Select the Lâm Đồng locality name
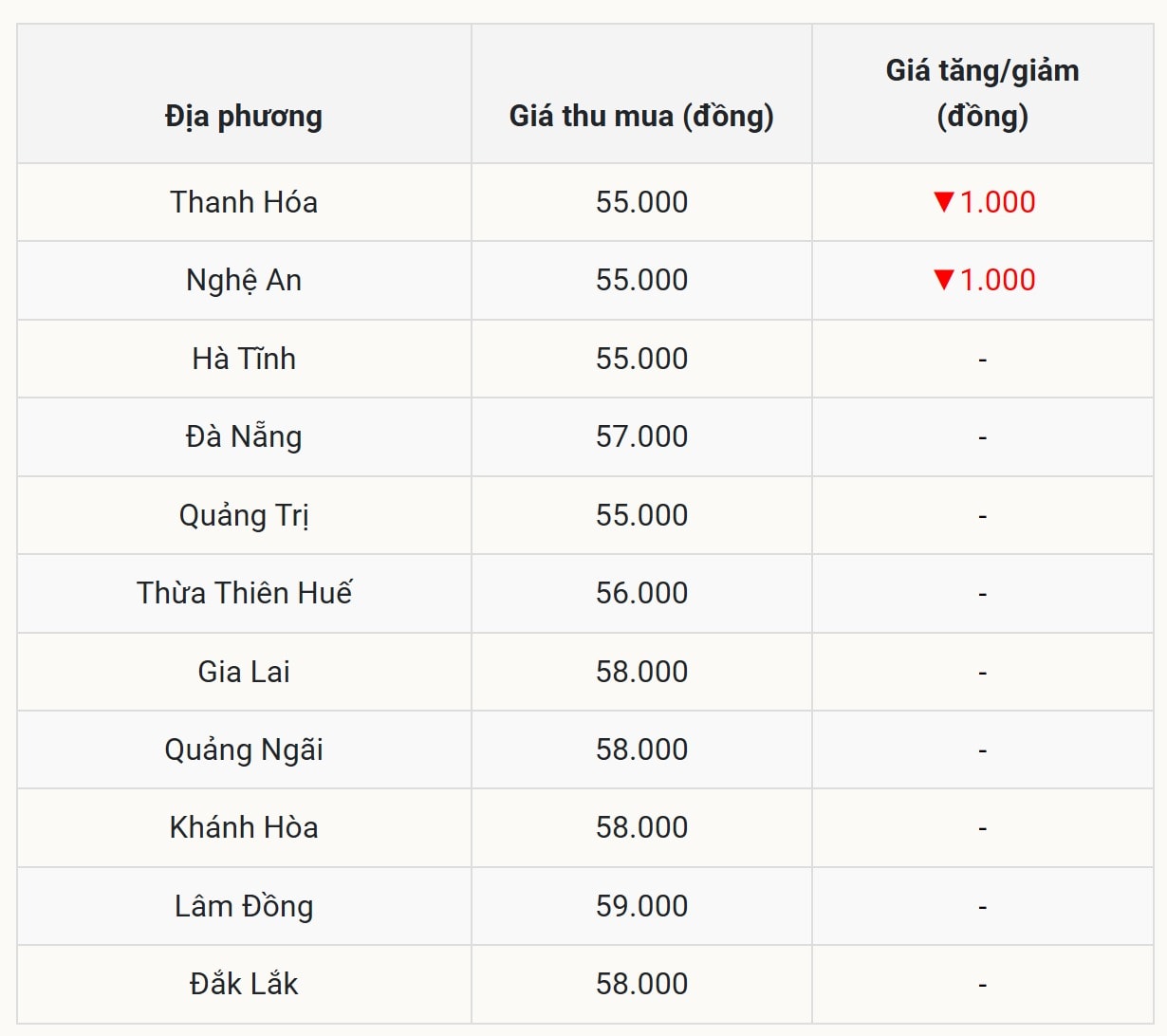This screenshot has width=1167, height=1036. [x=244, y=906]
